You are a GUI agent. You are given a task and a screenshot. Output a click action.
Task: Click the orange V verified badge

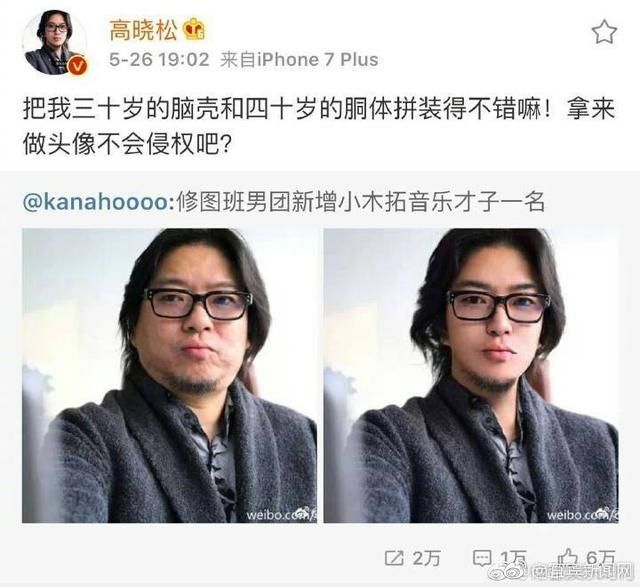[78, 65]
